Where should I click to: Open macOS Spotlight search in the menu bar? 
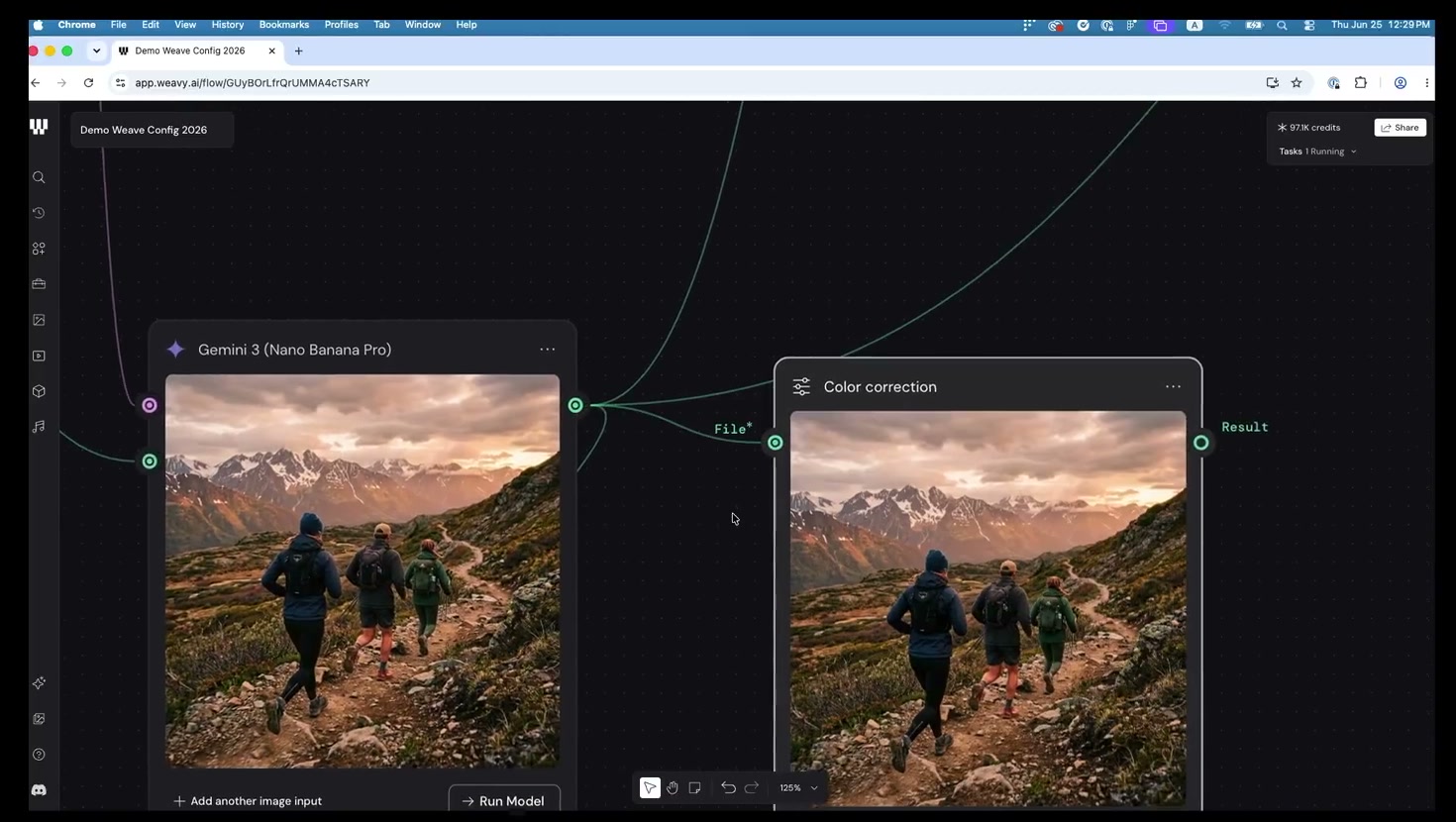pyautogui.click(x=1282, y=25)
